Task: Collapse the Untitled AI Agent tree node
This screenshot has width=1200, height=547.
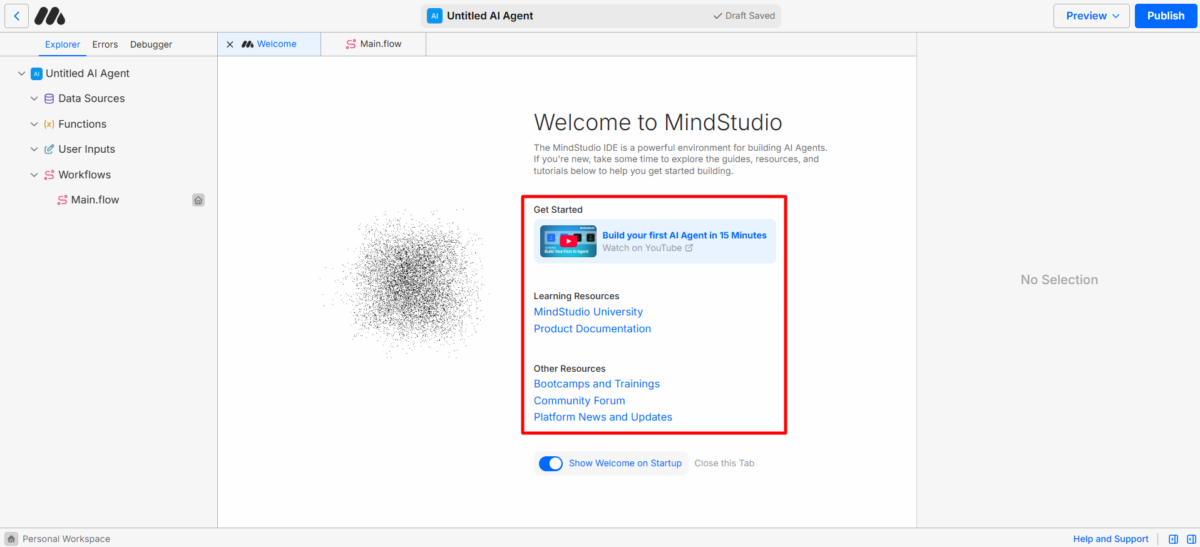Action: (x=22, y=74)
